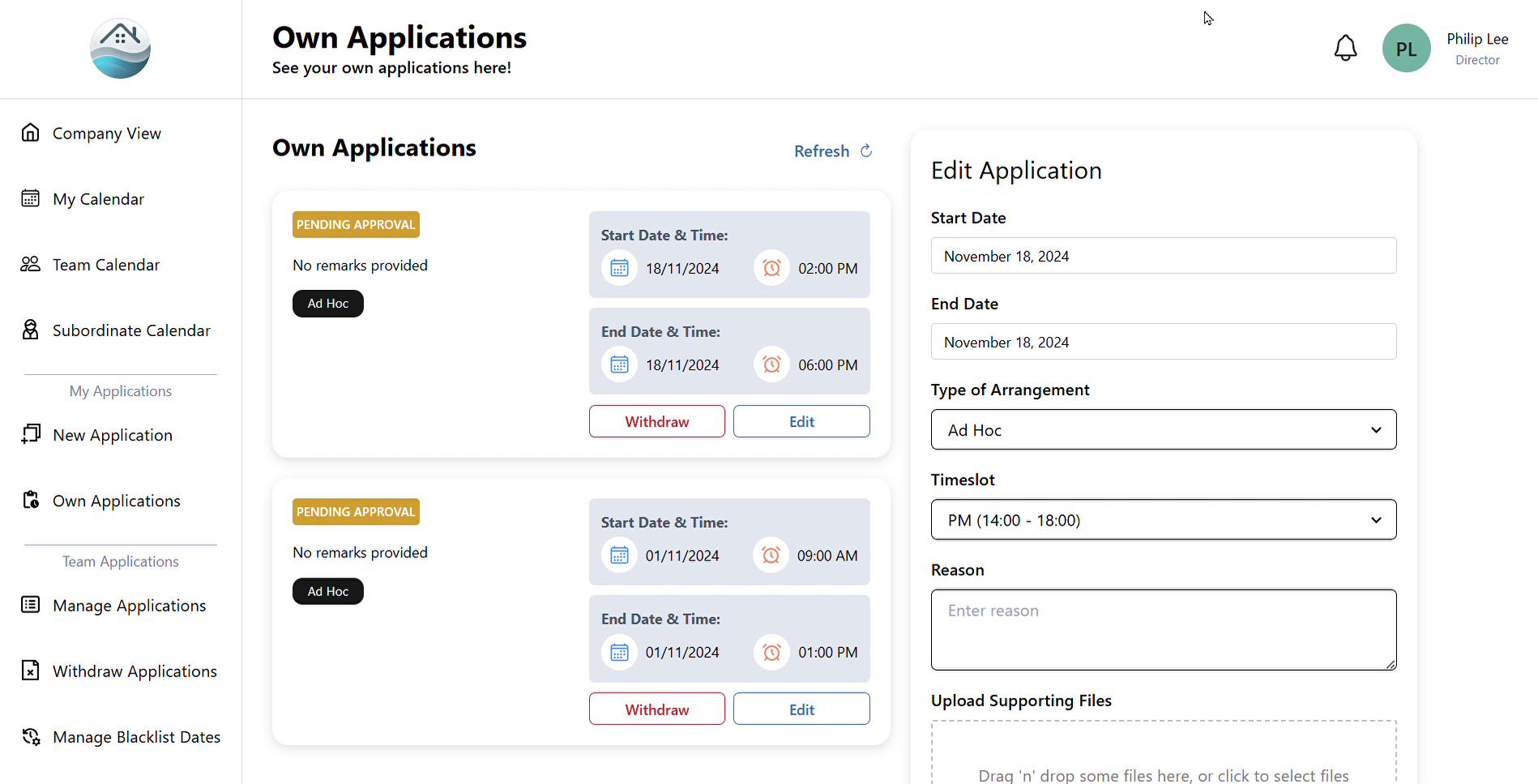The height and width of the screenshot is (784, 1538).
Task: Open the Start Date picker field
Action: [1163, 256]
